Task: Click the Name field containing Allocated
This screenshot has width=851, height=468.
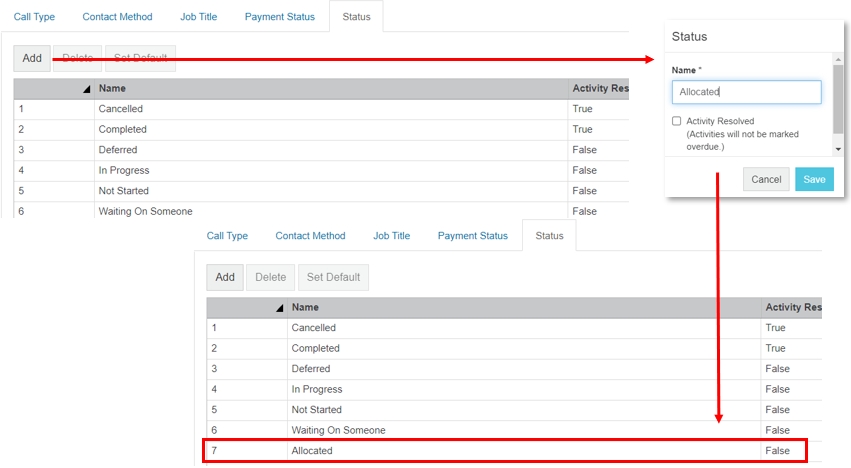Action: (x=746, y=92)
